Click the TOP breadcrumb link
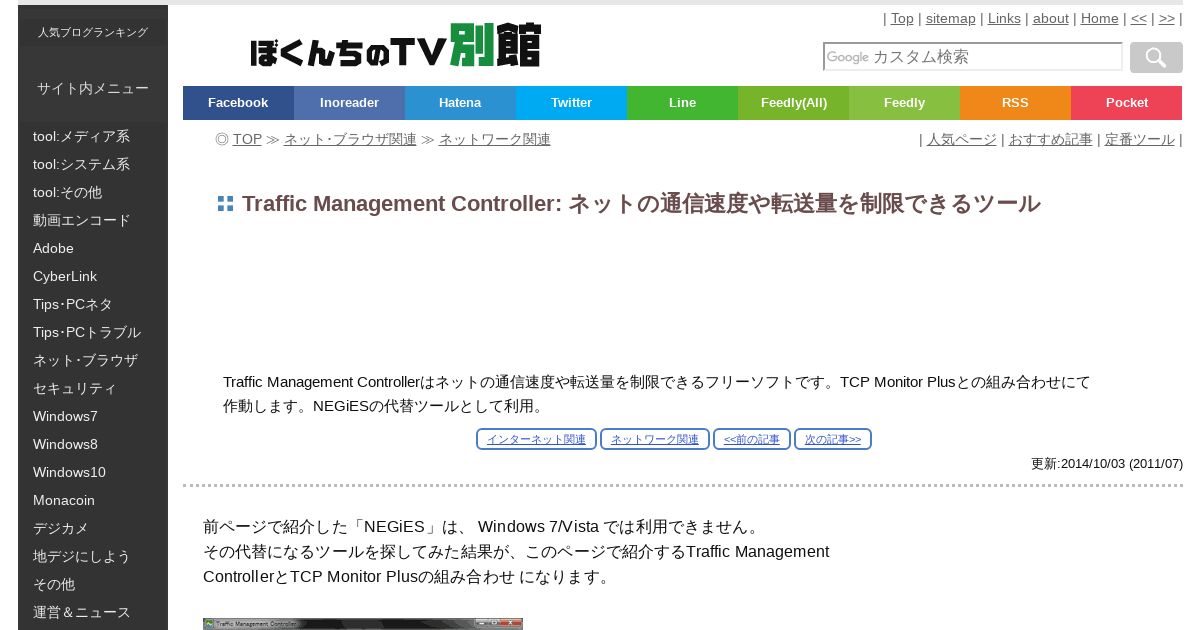 tap(247, 139)
